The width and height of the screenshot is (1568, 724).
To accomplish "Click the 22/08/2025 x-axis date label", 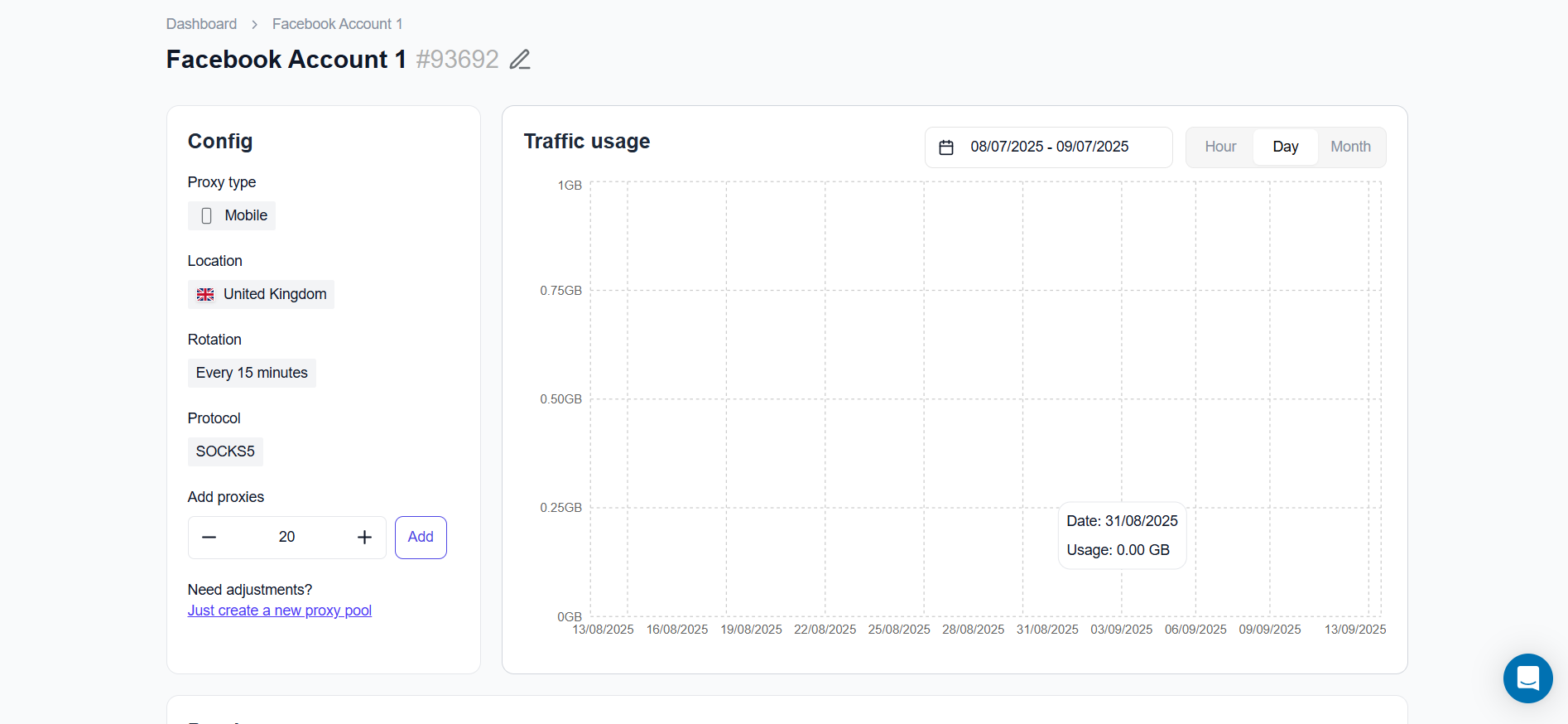I will tap(825, 630).
